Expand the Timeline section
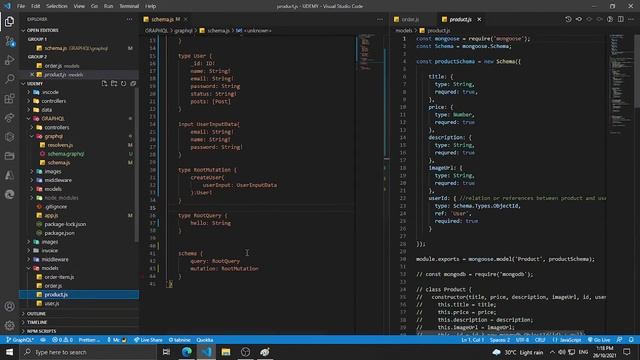The image size is (640, 360). tap(37, 322)
